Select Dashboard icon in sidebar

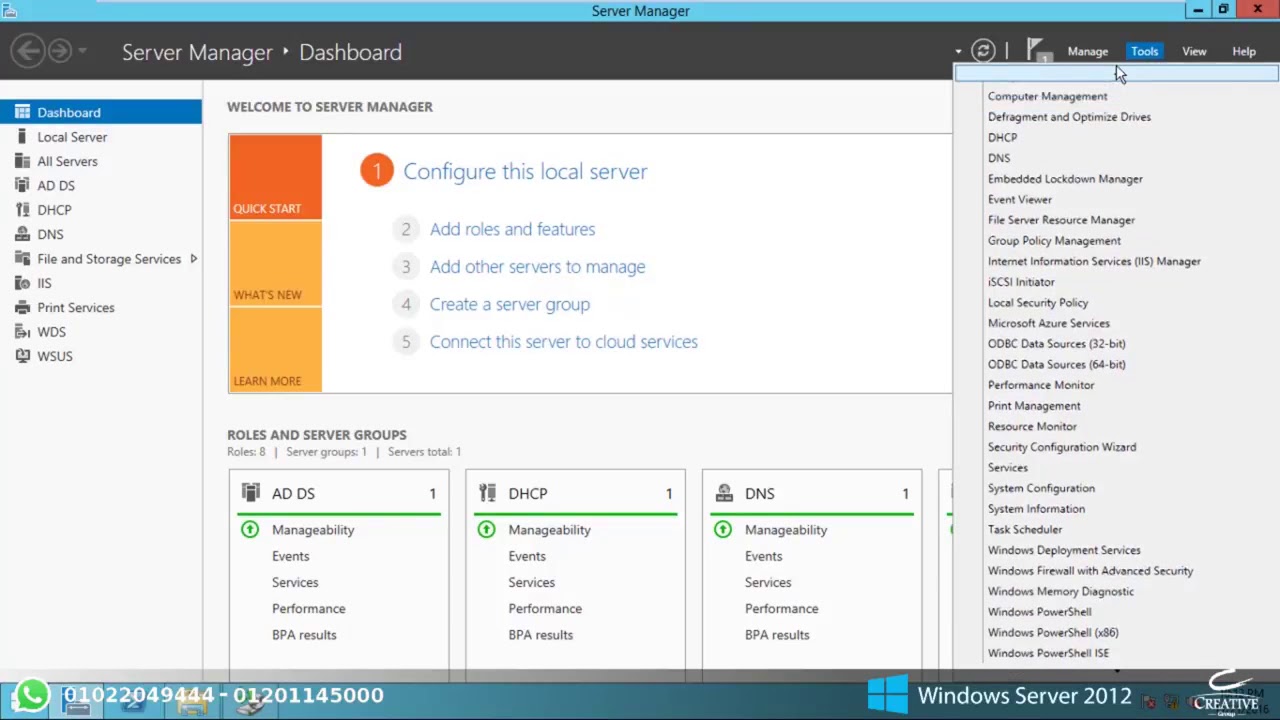[x=22, y=112]
